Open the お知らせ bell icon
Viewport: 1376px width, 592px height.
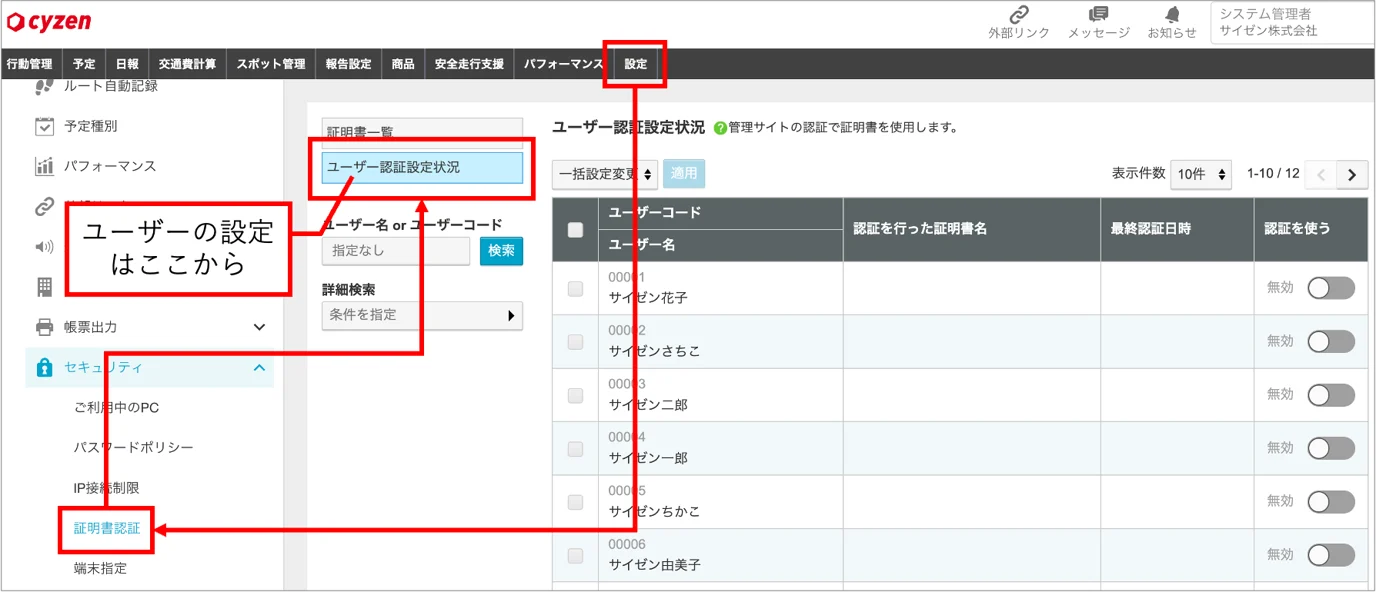point(1172,14)
